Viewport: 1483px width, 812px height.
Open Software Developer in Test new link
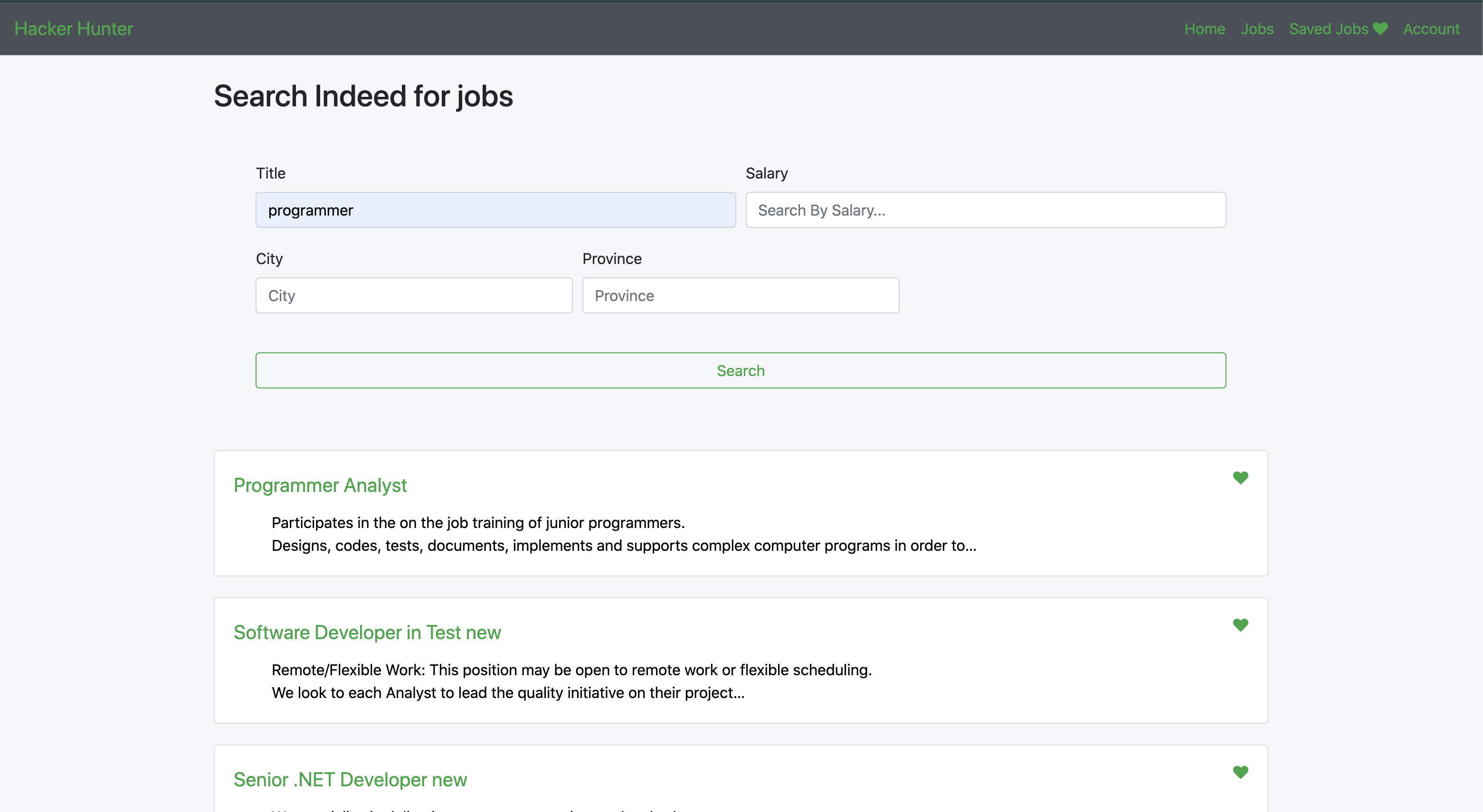(x=367, y=633)
